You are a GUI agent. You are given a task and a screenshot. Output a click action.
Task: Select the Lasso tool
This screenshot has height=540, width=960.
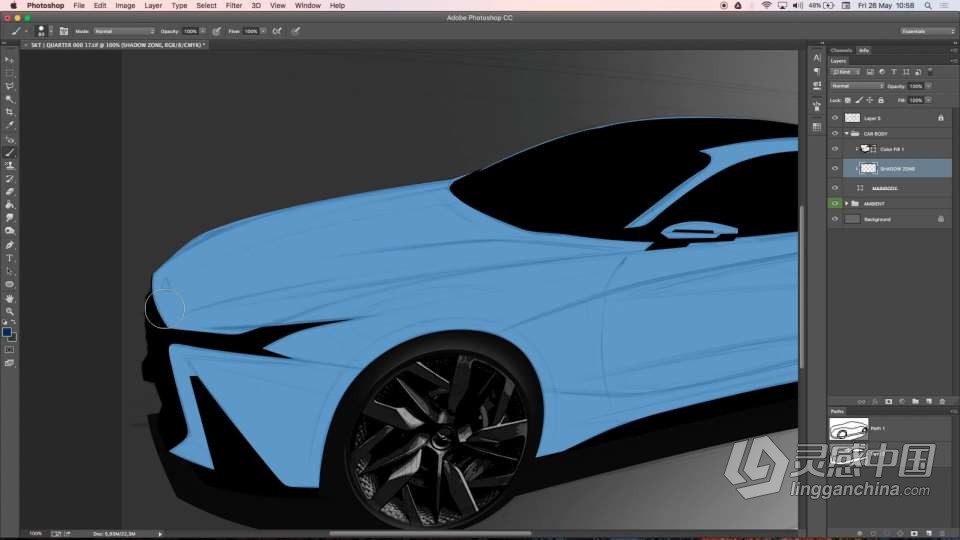[x=10, y=86]
